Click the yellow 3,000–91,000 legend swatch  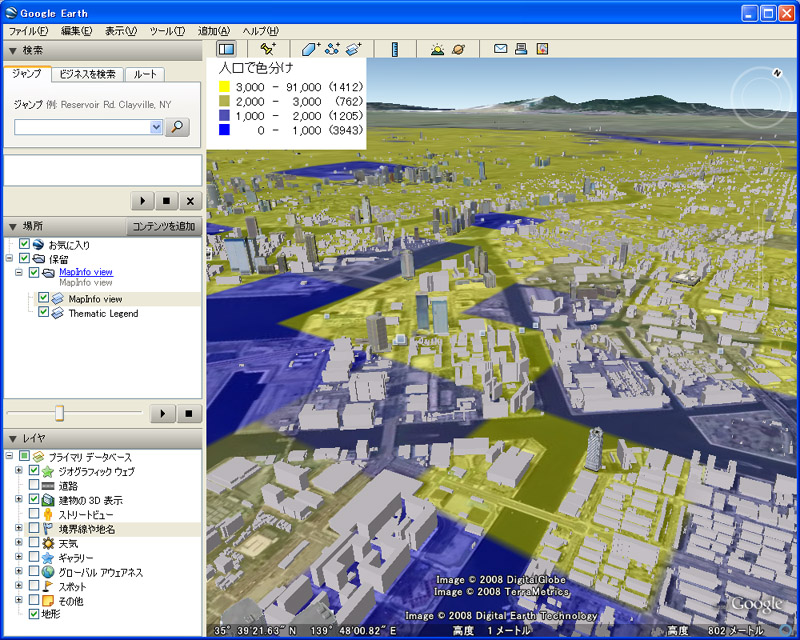click(224, 87)
